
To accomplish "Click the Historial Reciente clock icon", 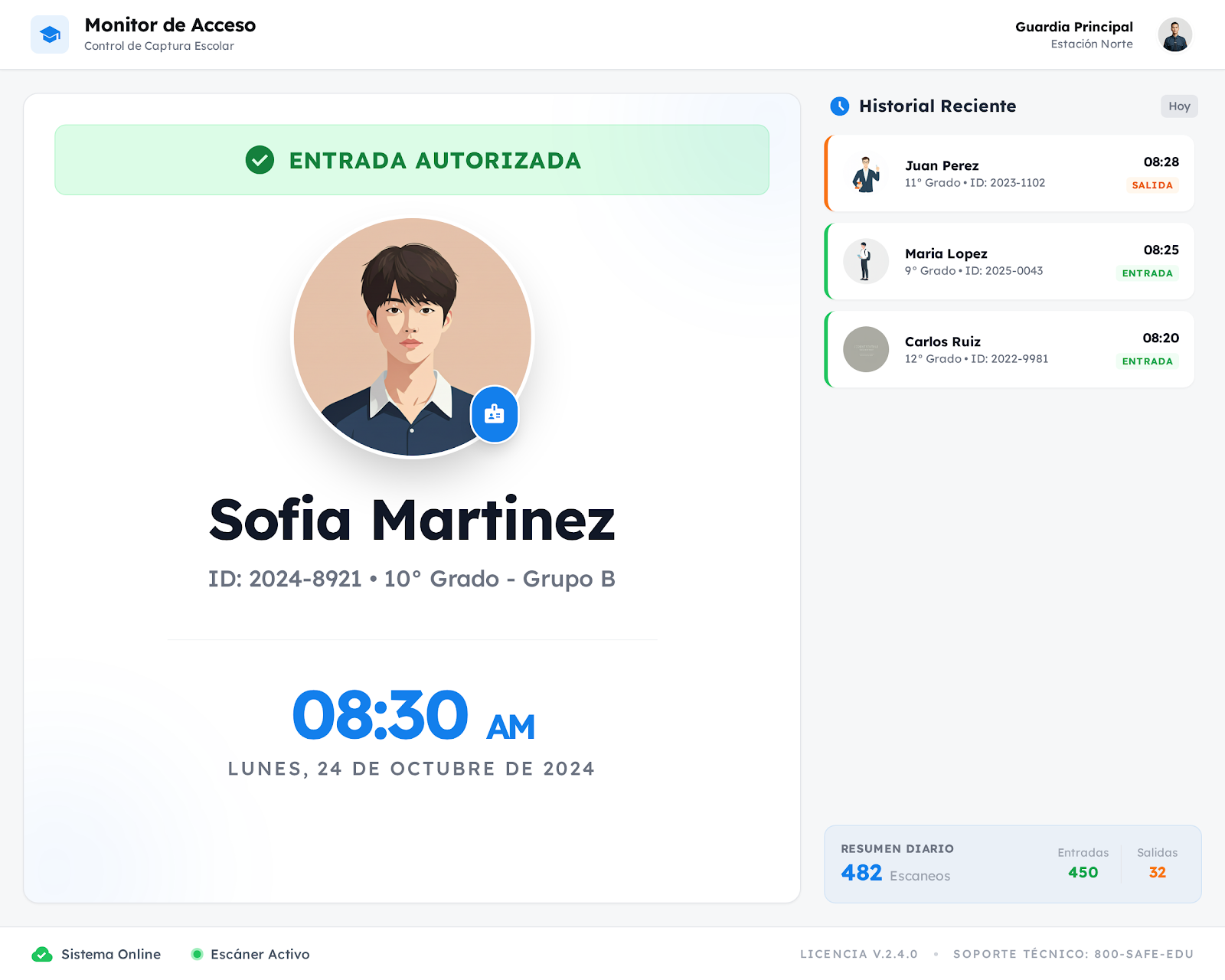I will click(x=840, y=106).
